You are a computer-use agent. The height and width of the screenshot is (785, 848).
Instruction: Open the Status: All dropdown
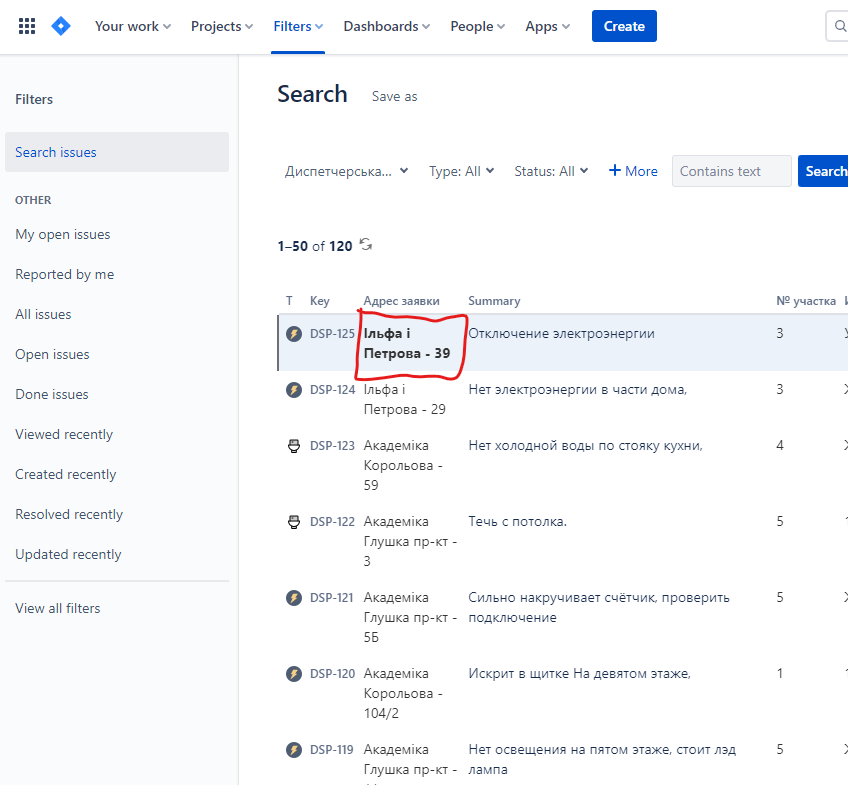(x=551, y=171)
